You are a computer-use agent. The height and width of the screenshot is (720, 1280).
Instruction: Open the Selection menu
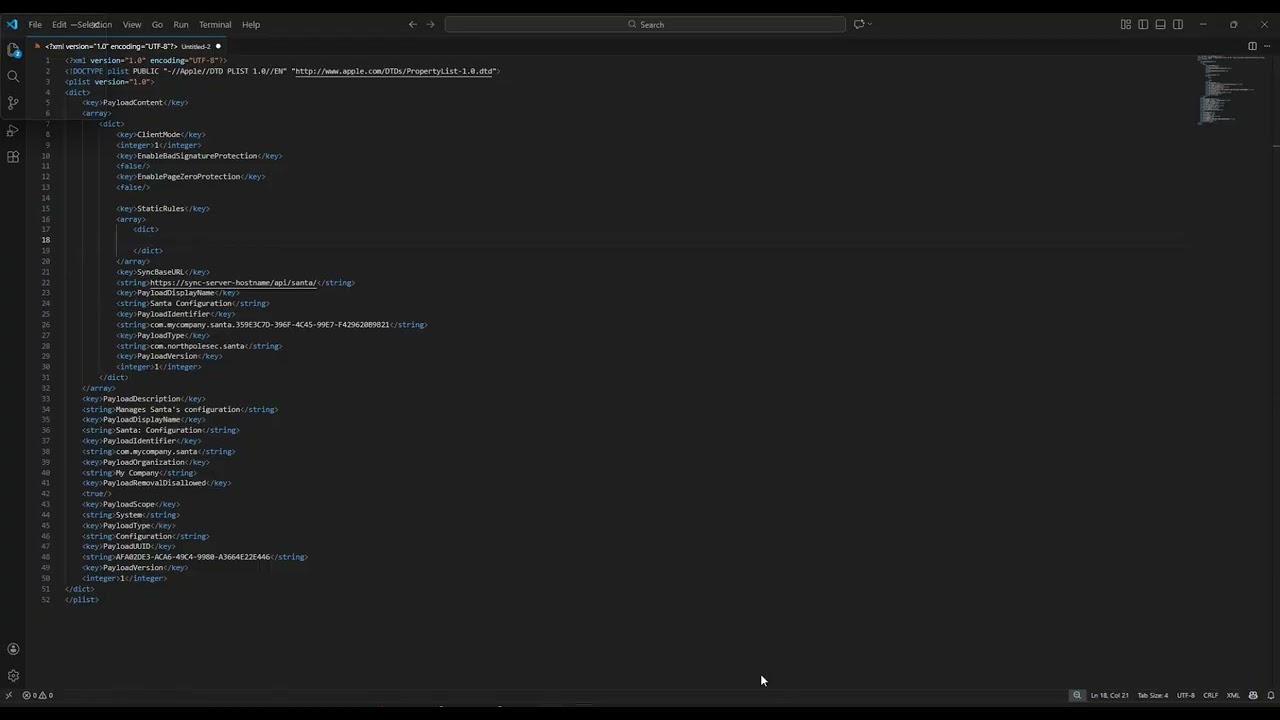tap(93, 24)
